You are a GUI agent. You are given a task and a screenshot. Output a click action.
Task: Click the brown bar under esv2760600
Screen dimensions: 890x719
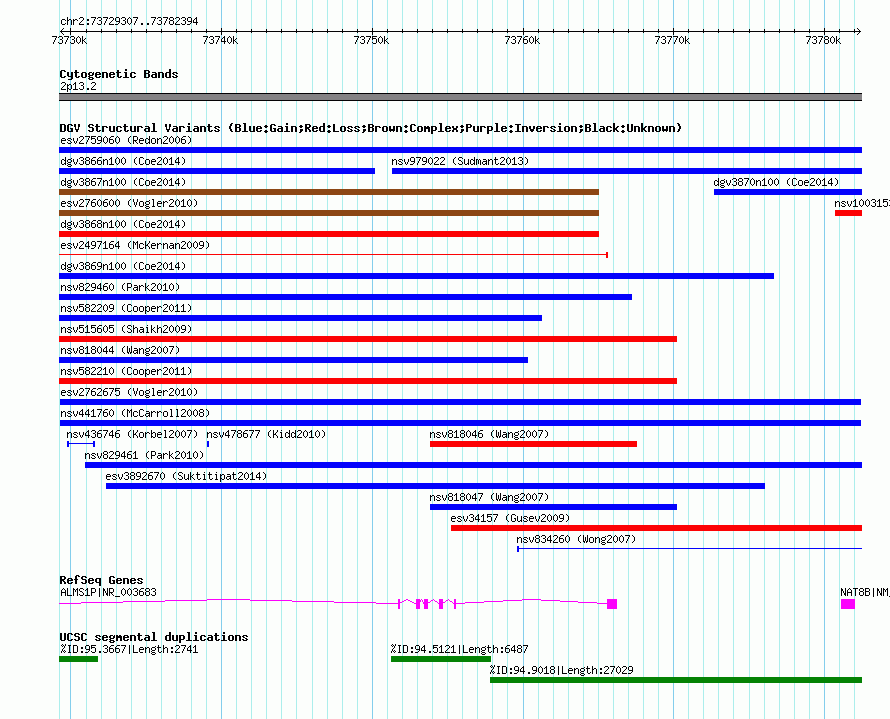coord(329,213)
